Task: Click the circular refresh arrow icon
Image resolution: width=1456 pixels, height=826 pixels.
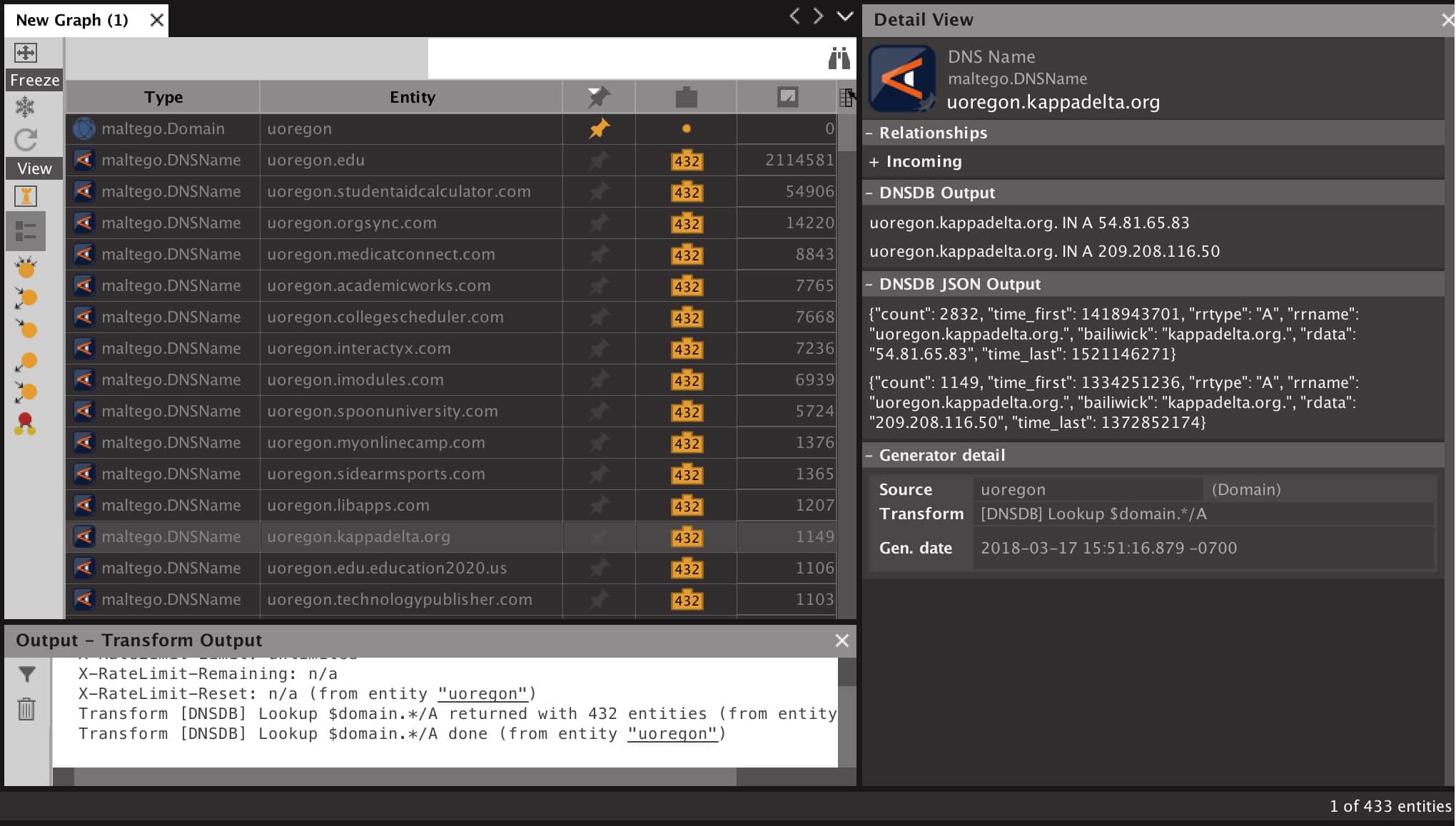Action: [26, 139]
